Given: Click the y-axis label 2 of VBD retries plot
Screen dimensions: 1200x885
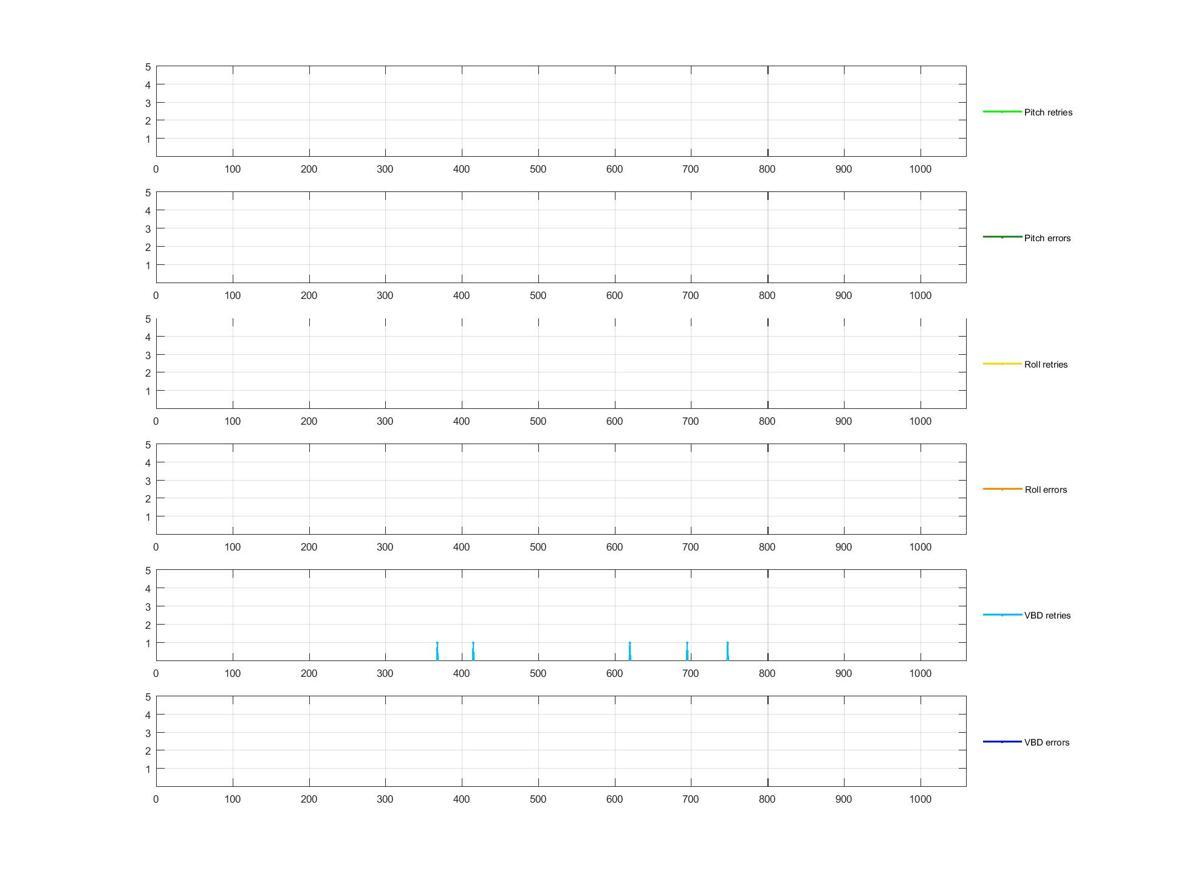Looking at the screenshot, I should tap(147, 625).
